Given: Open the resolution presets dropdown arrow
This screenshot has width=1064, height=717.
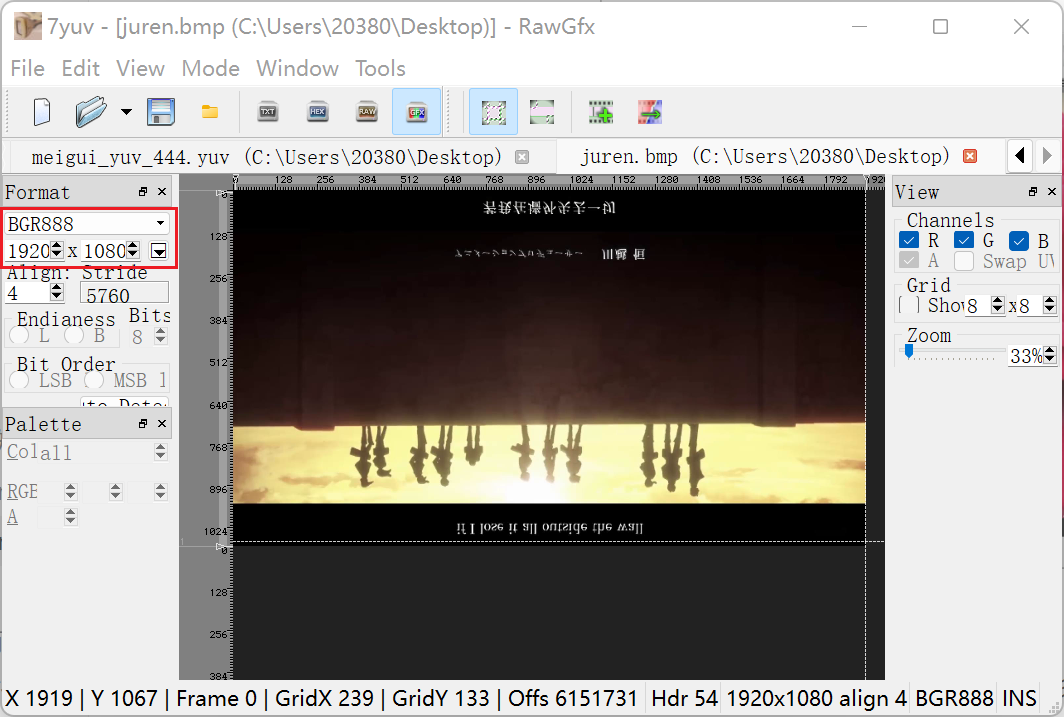Looking at the screenshot, I should pos(158,248).
